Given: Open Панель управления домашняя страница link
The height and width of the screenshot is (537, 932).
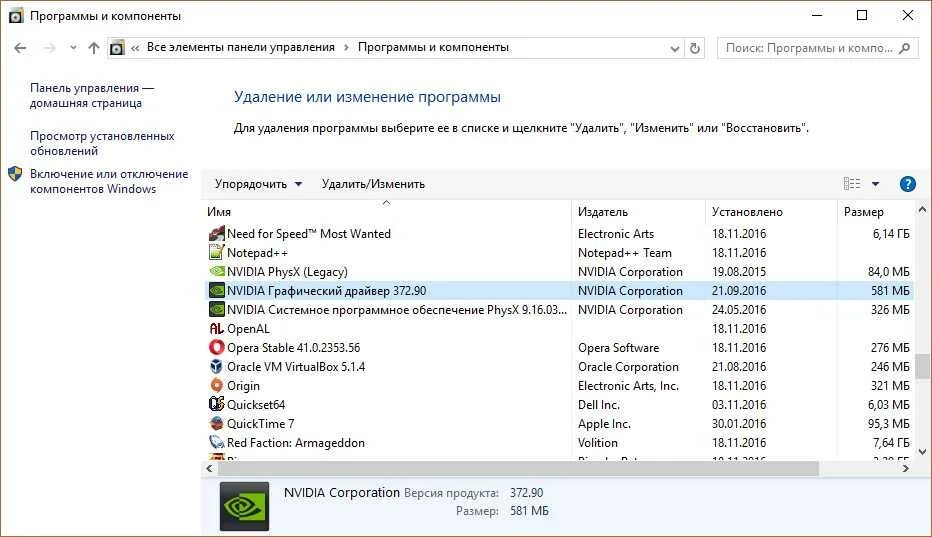Looking at the screenshot, I should pos(92,95).
